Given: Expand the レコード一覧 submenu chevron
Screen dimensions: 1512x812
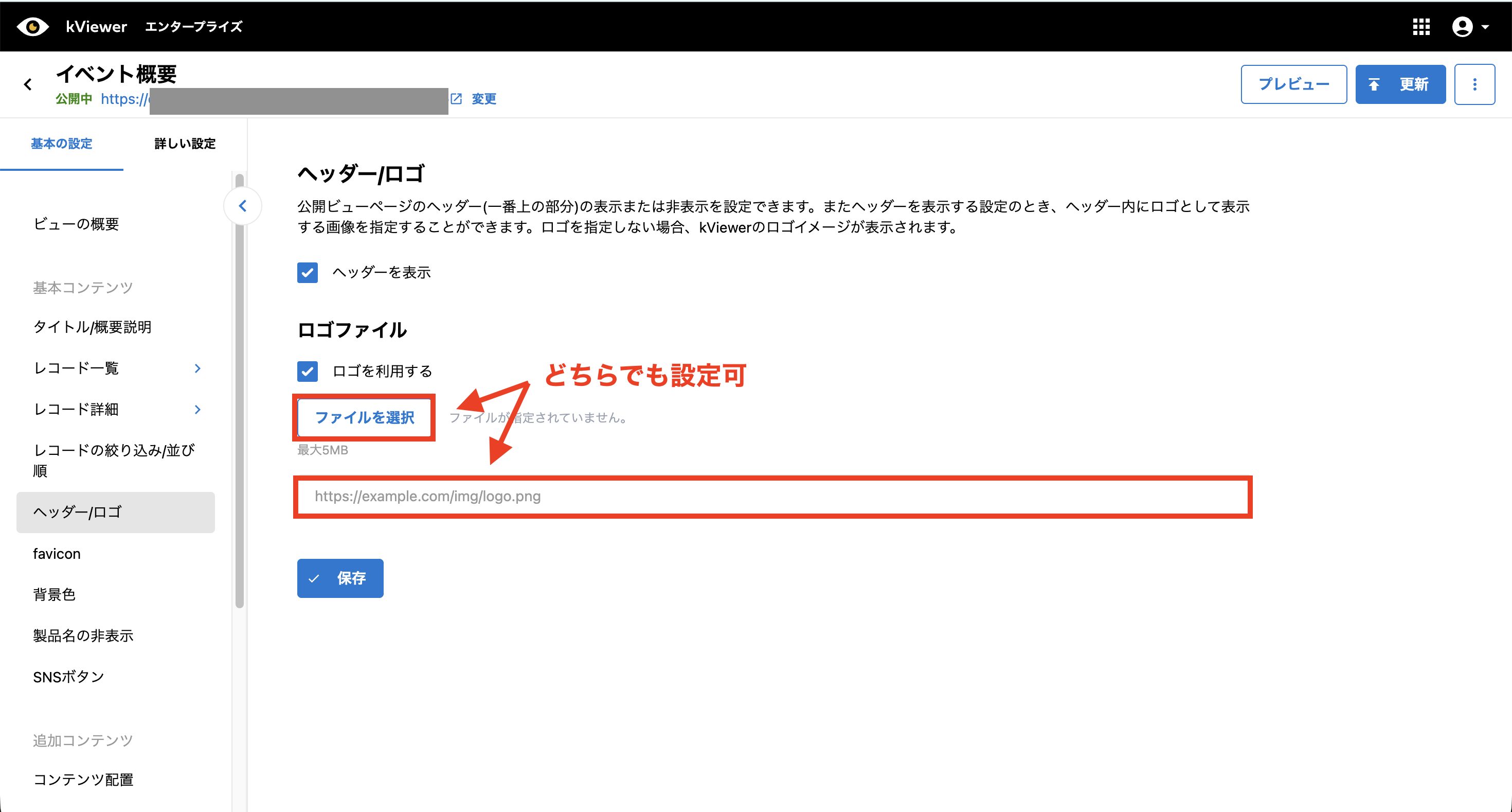Looking at the screenshot, I should coord(198,368).
